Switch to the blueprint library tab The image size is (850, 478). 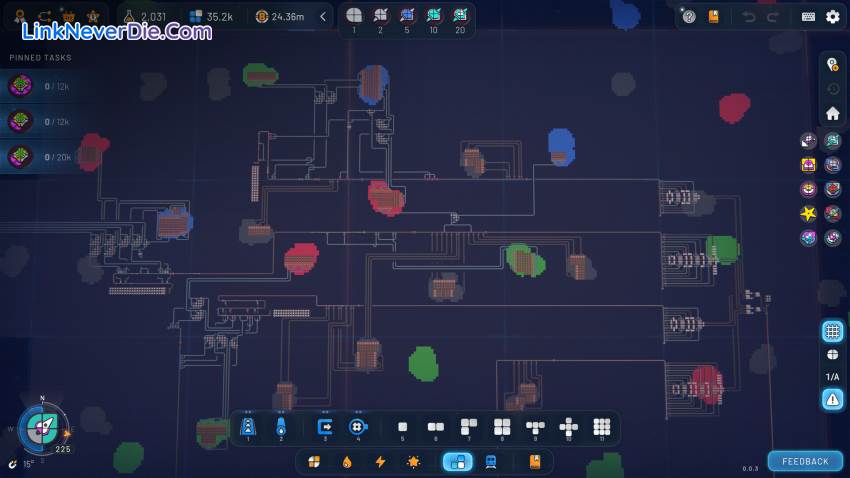(534, 461)
